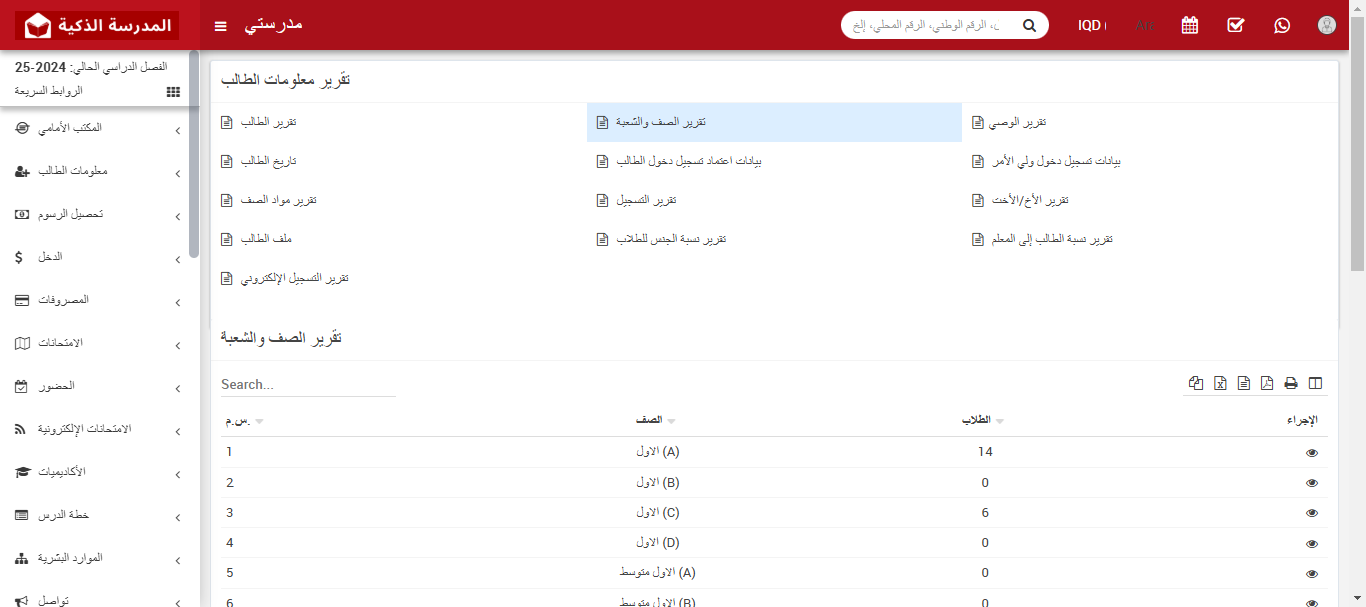
Task: Open the calendar icon in top bar
Action: [x=1190, y=25]
